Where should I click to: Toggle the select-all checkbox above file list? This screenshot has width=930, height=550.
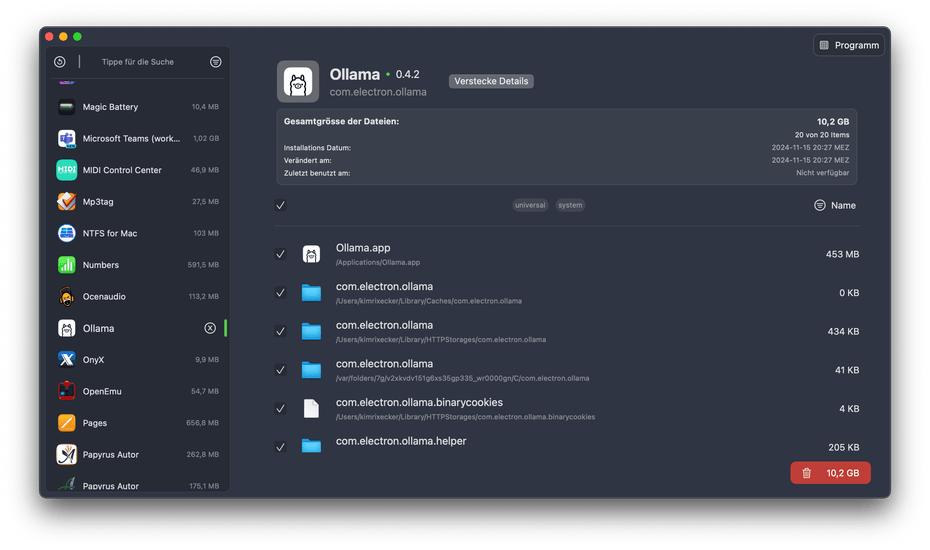[x=281, y=205]
